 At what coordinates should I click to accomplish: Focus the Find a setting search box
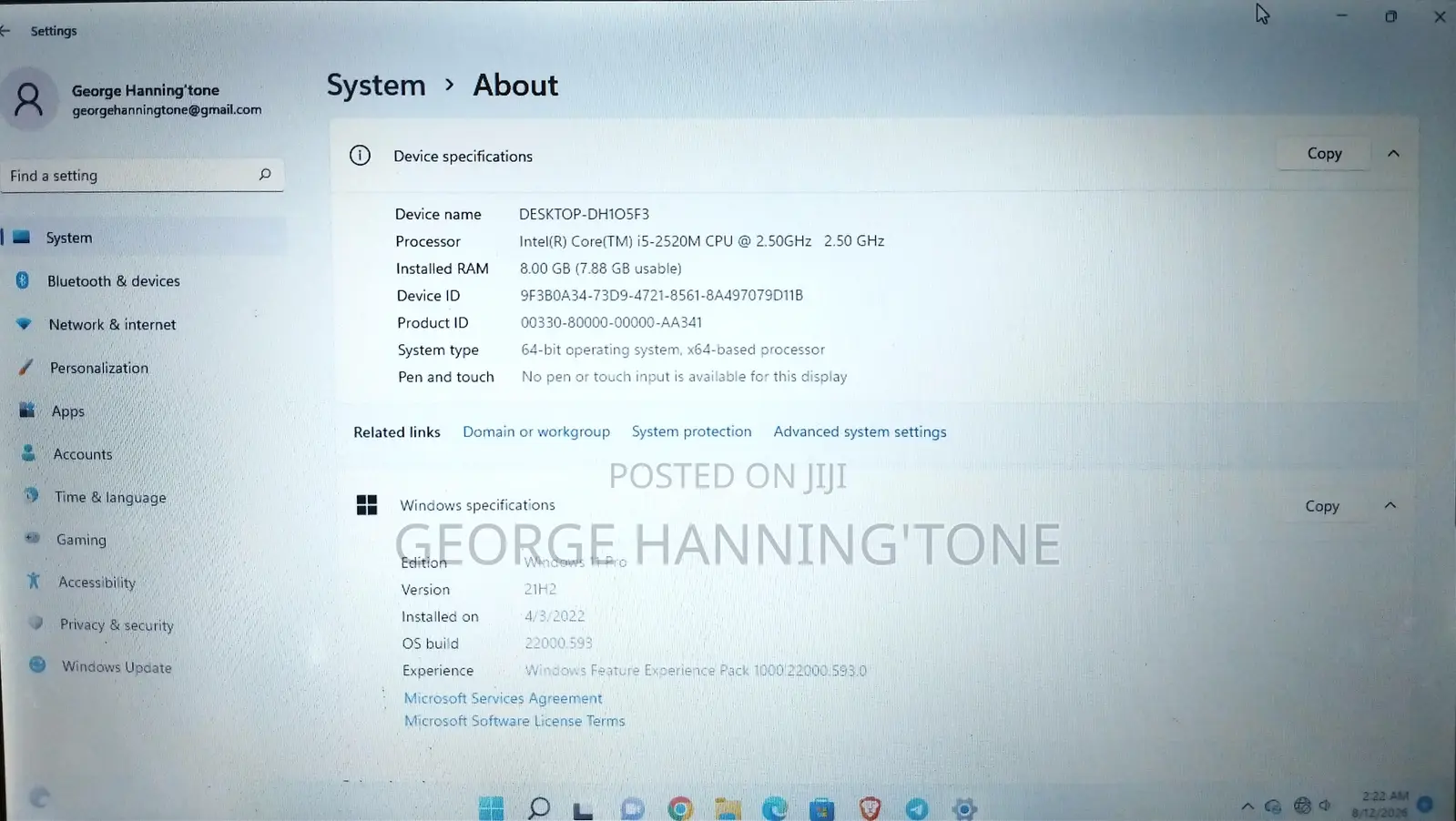click(x=142, y=175)
